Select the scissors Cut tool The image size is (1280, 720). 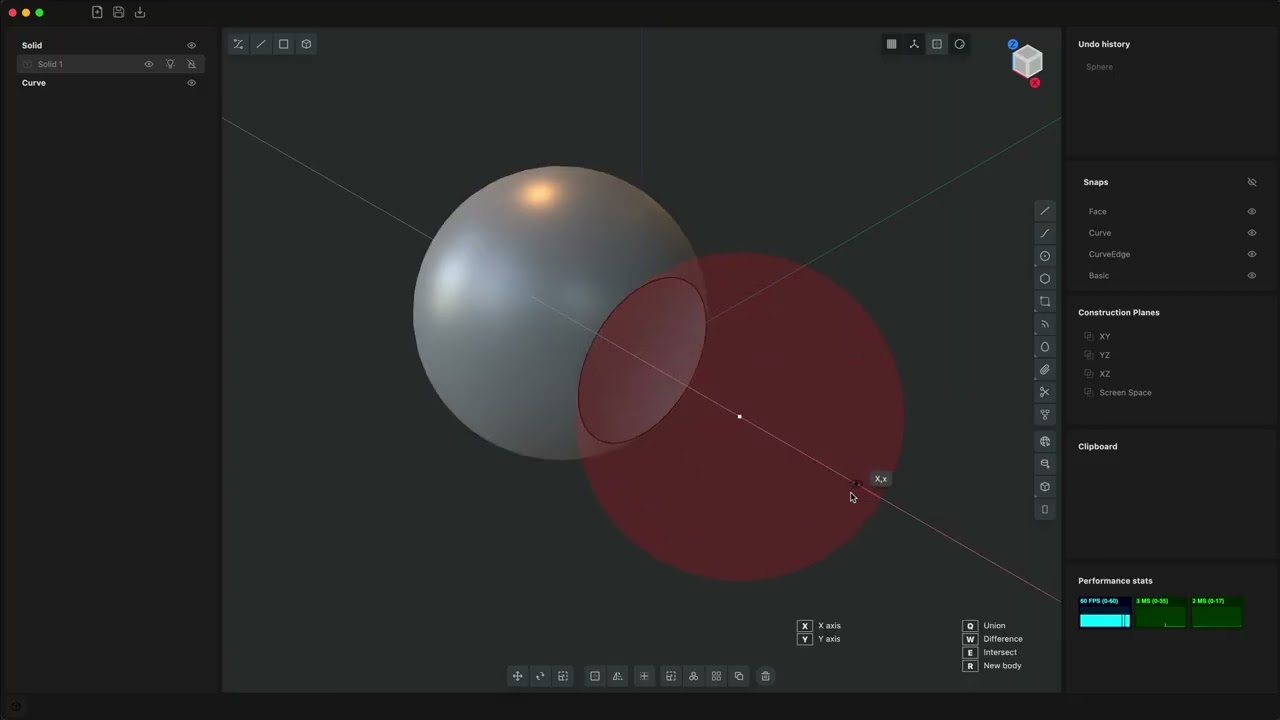tap(1045, 392)
